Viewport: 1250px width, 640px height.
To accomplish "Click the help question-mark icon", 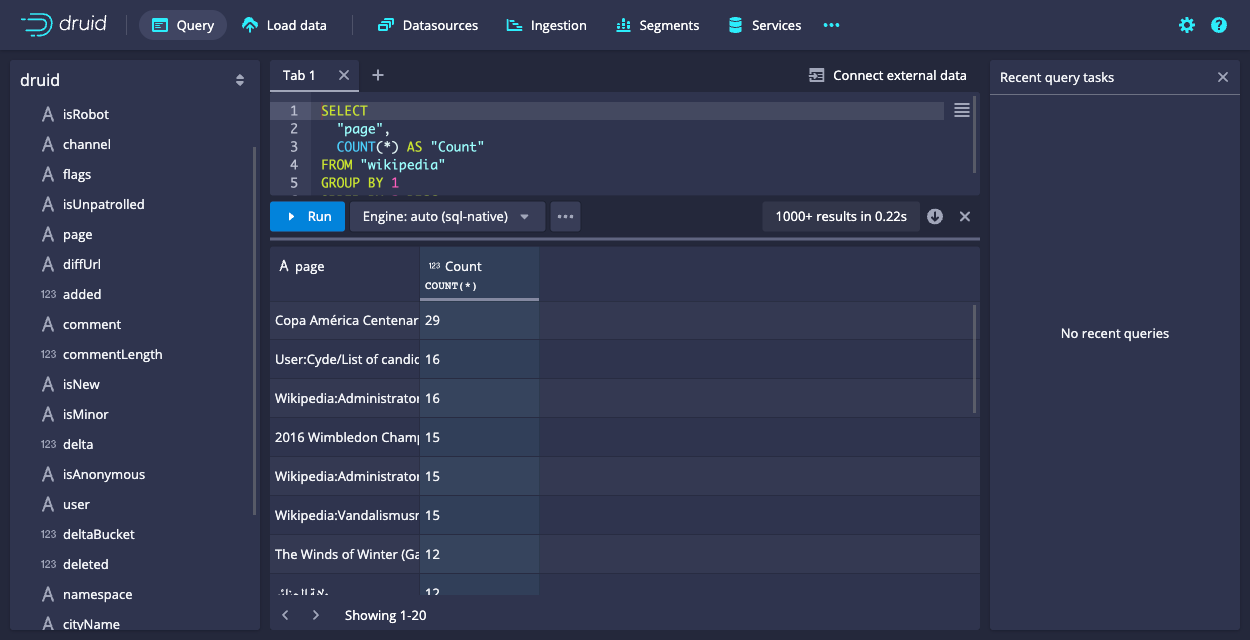I will [1218, 25].
